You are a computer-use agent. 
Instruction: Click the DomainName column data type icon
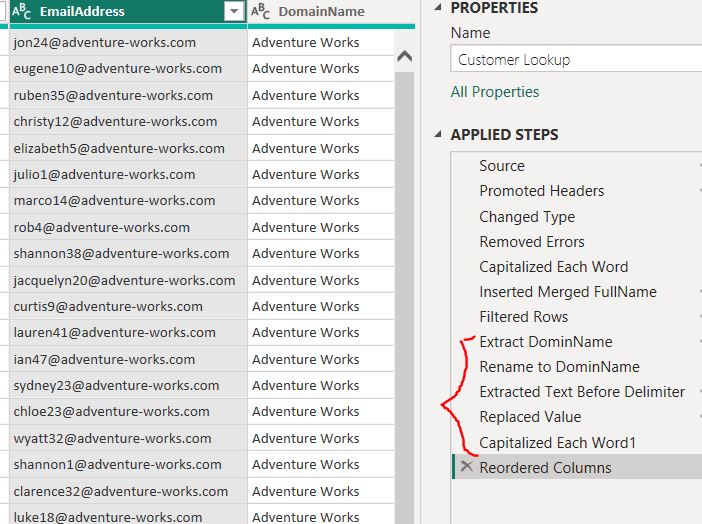[x=260, y=12]
